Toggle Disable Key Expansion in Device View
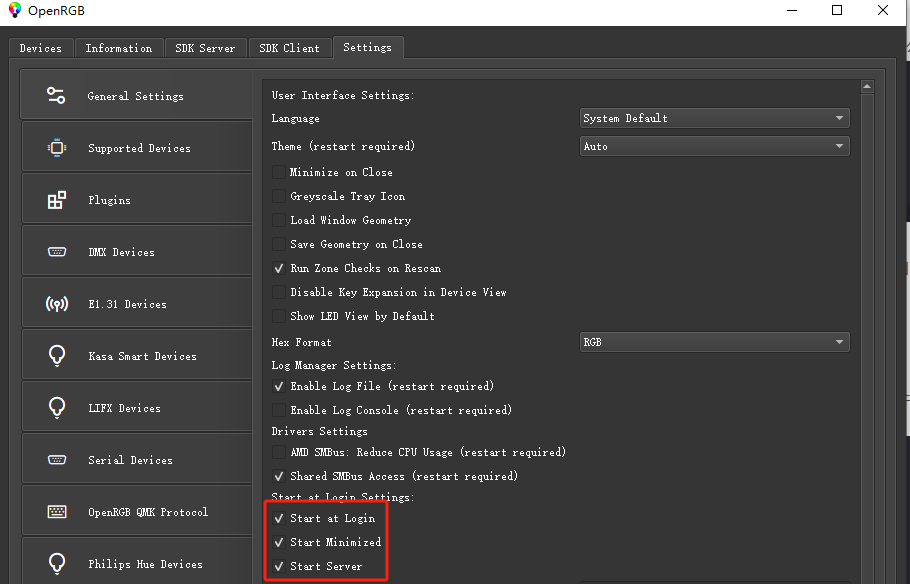The height and width of the screenshot is (584, 910). [x=279, y=292]
